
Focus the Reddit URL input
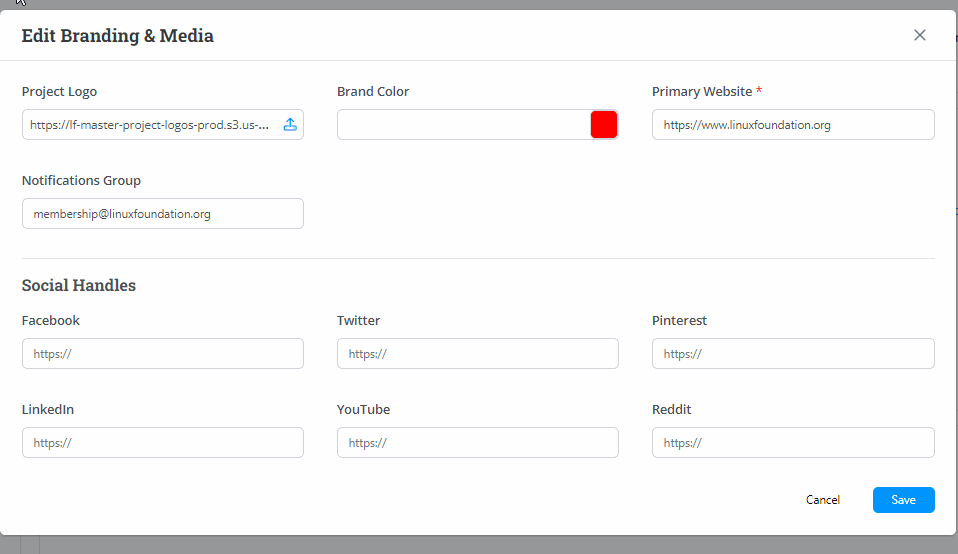coord(792,443)
